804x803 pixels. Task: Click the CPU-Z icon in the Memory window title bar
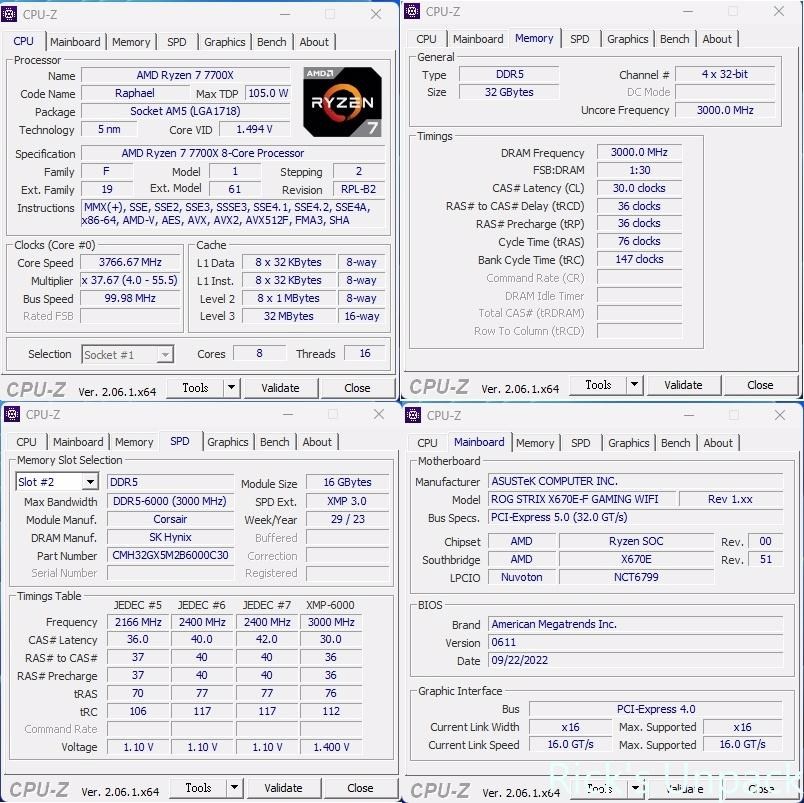[x=412, y=11]
